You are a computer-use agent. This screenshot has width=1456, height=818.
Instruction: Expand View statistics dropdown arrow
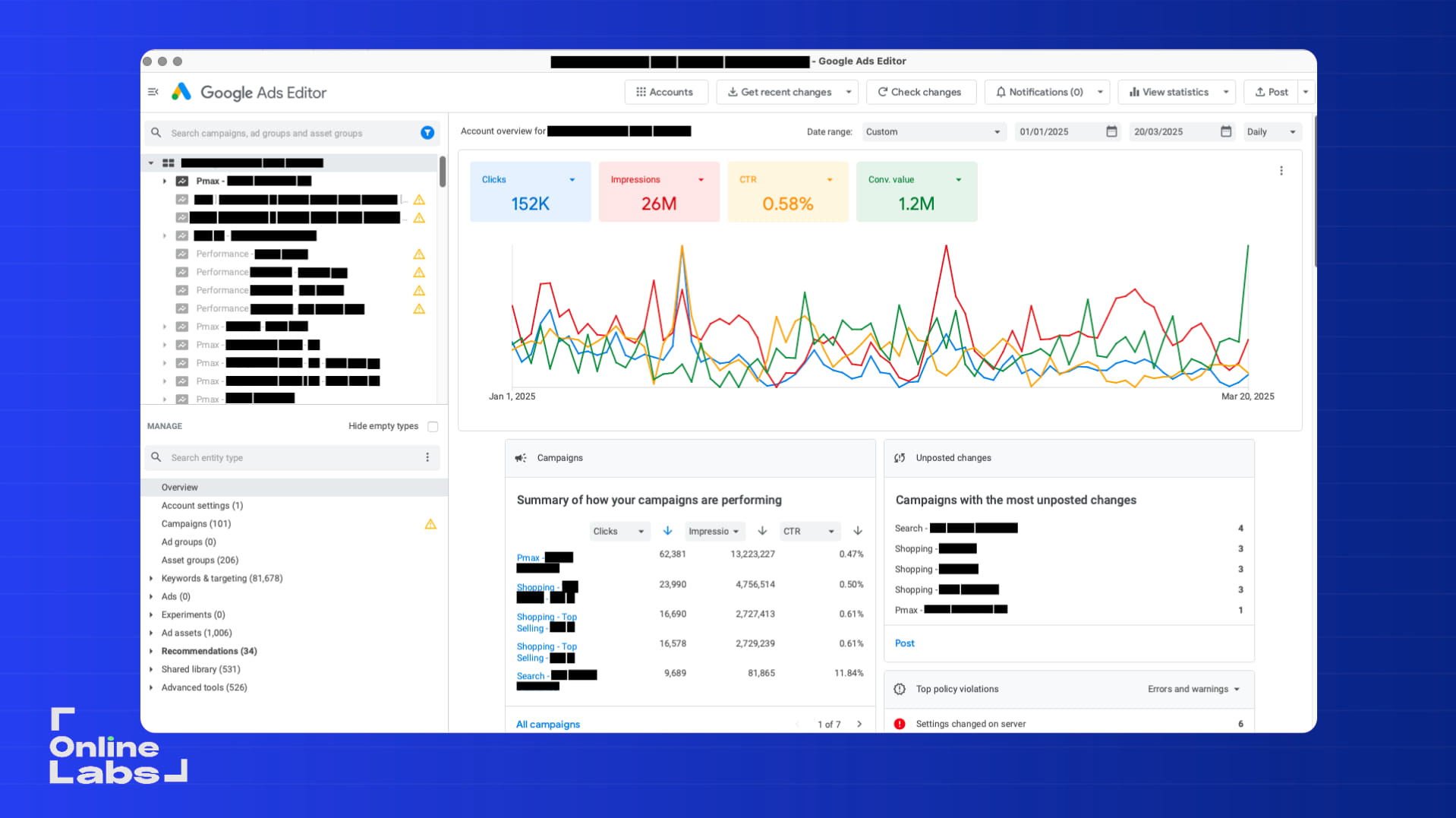pyautogui.click(x=1226, y=92)
